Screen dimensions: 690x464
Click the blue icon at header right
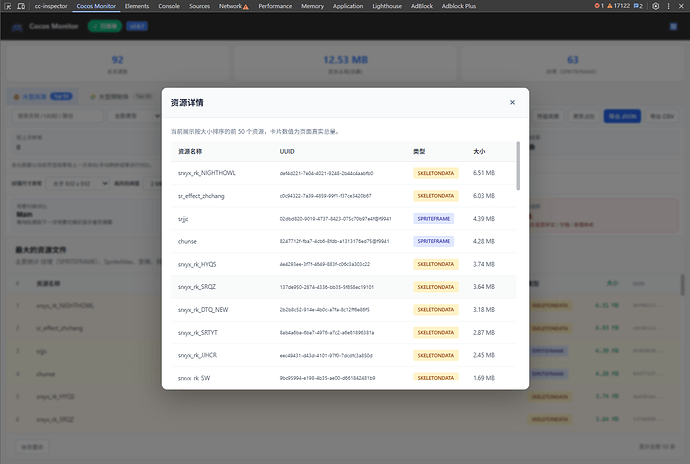(x=673, y=26)
